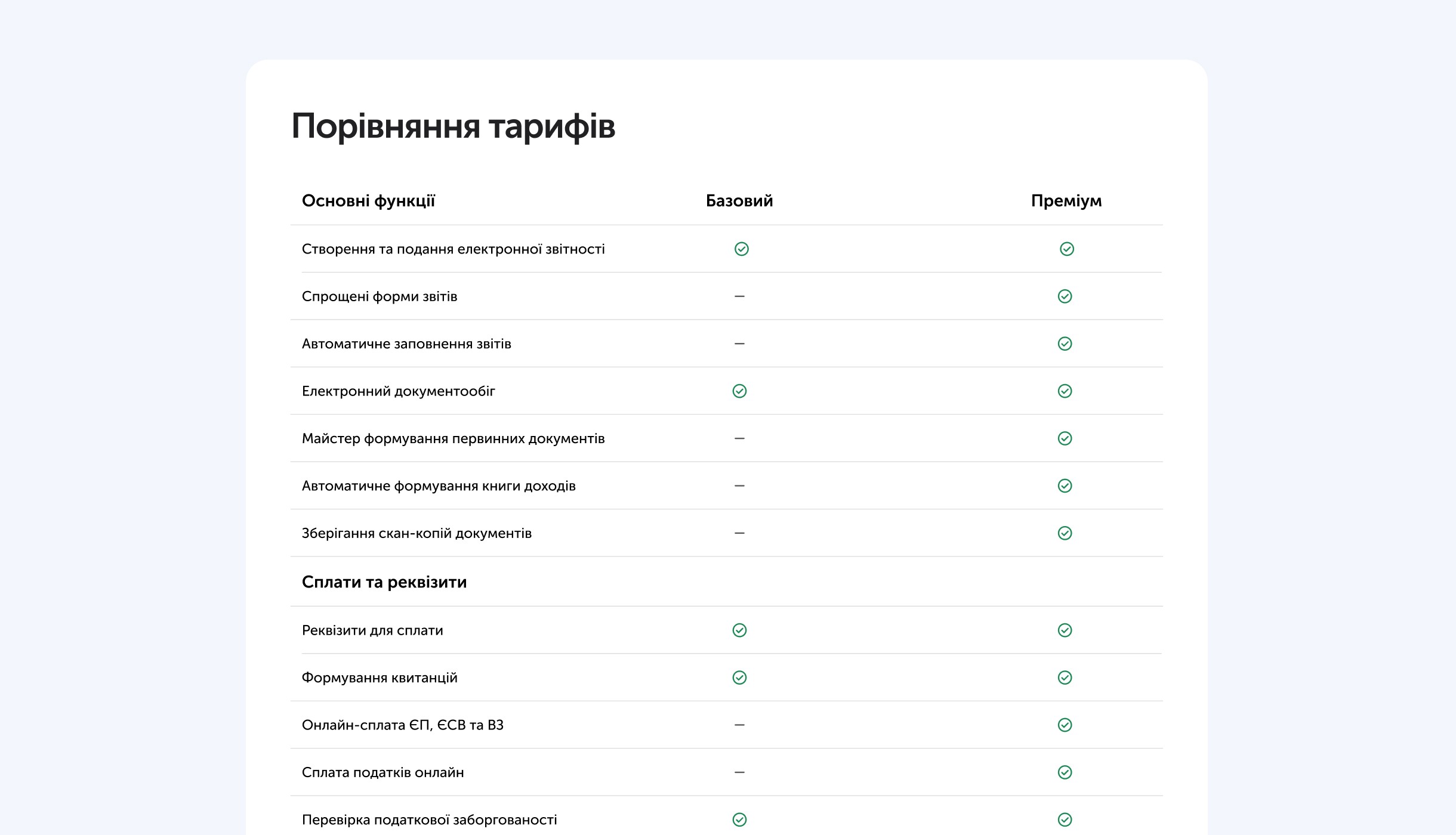Click the Електронний документообіг row label

click(x=399, y=391)
